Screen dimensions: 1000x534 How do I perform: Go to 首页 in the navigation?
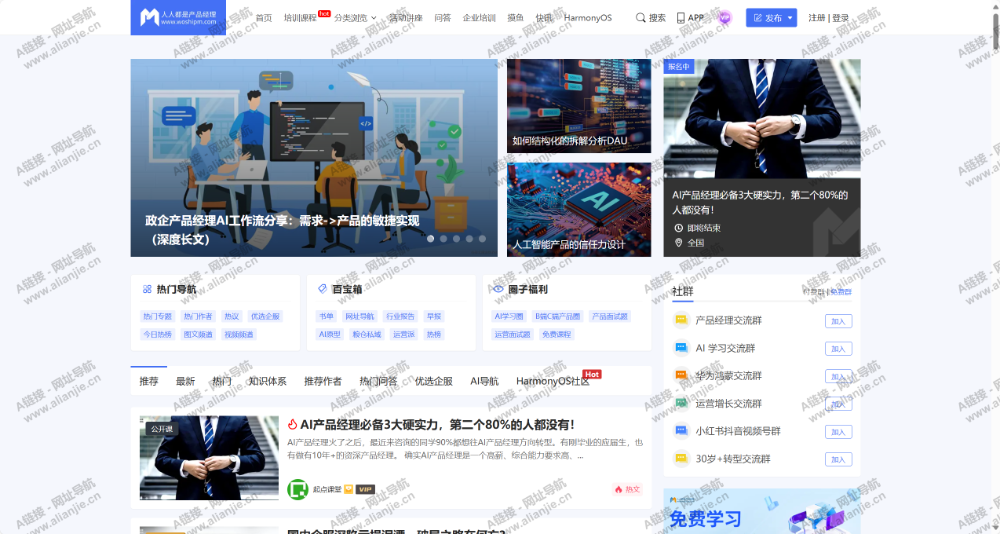tap(264, 18)
